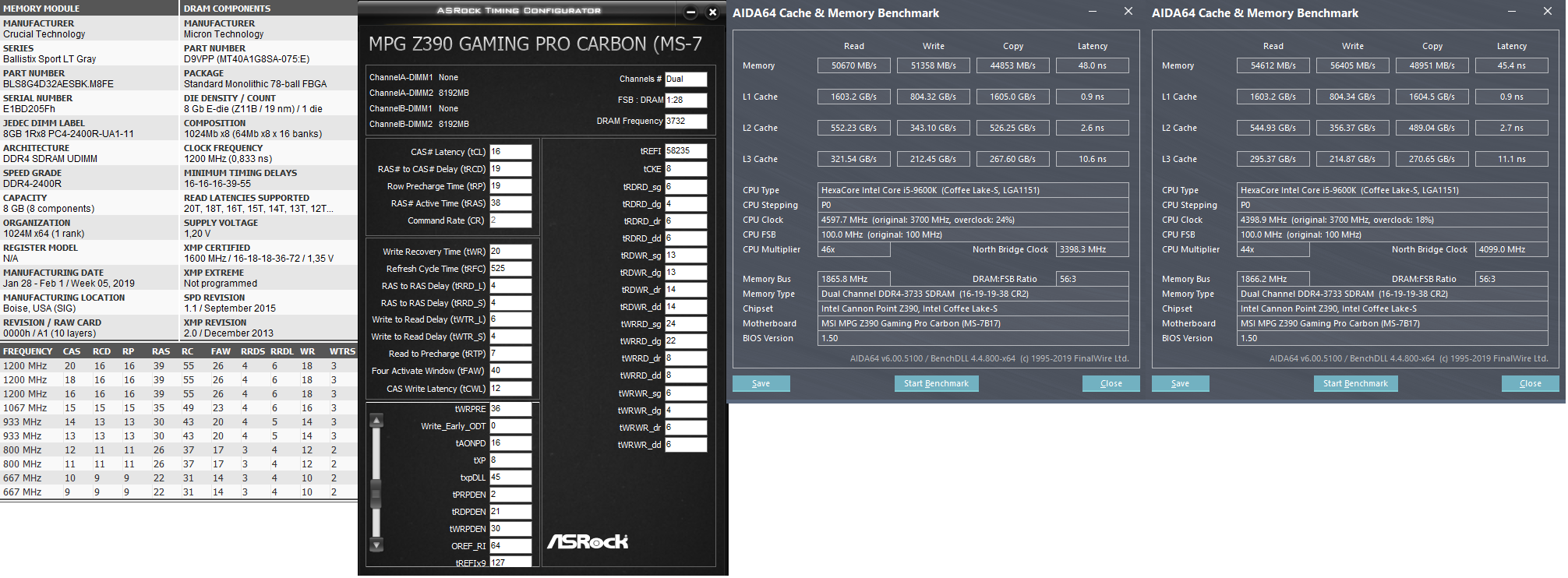Select the Write_Early_ODT value field
The image size is (1568, 578).
510,426
